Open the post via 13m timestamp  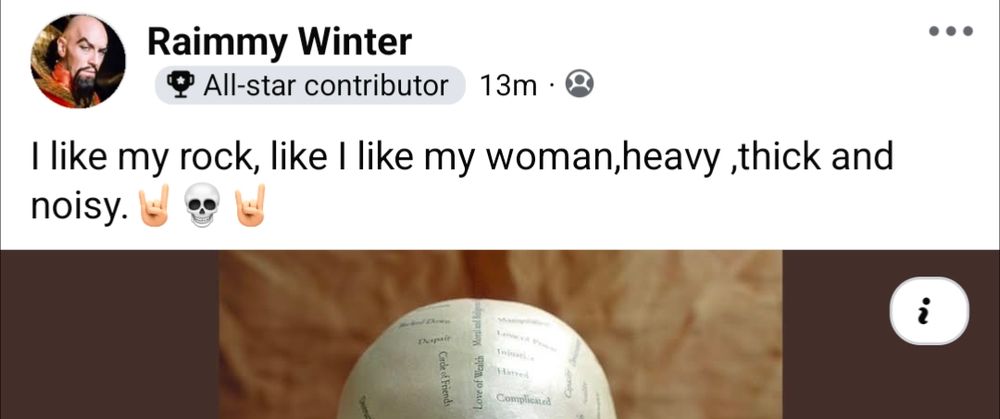pyautogui.click(x=508, y=85)
